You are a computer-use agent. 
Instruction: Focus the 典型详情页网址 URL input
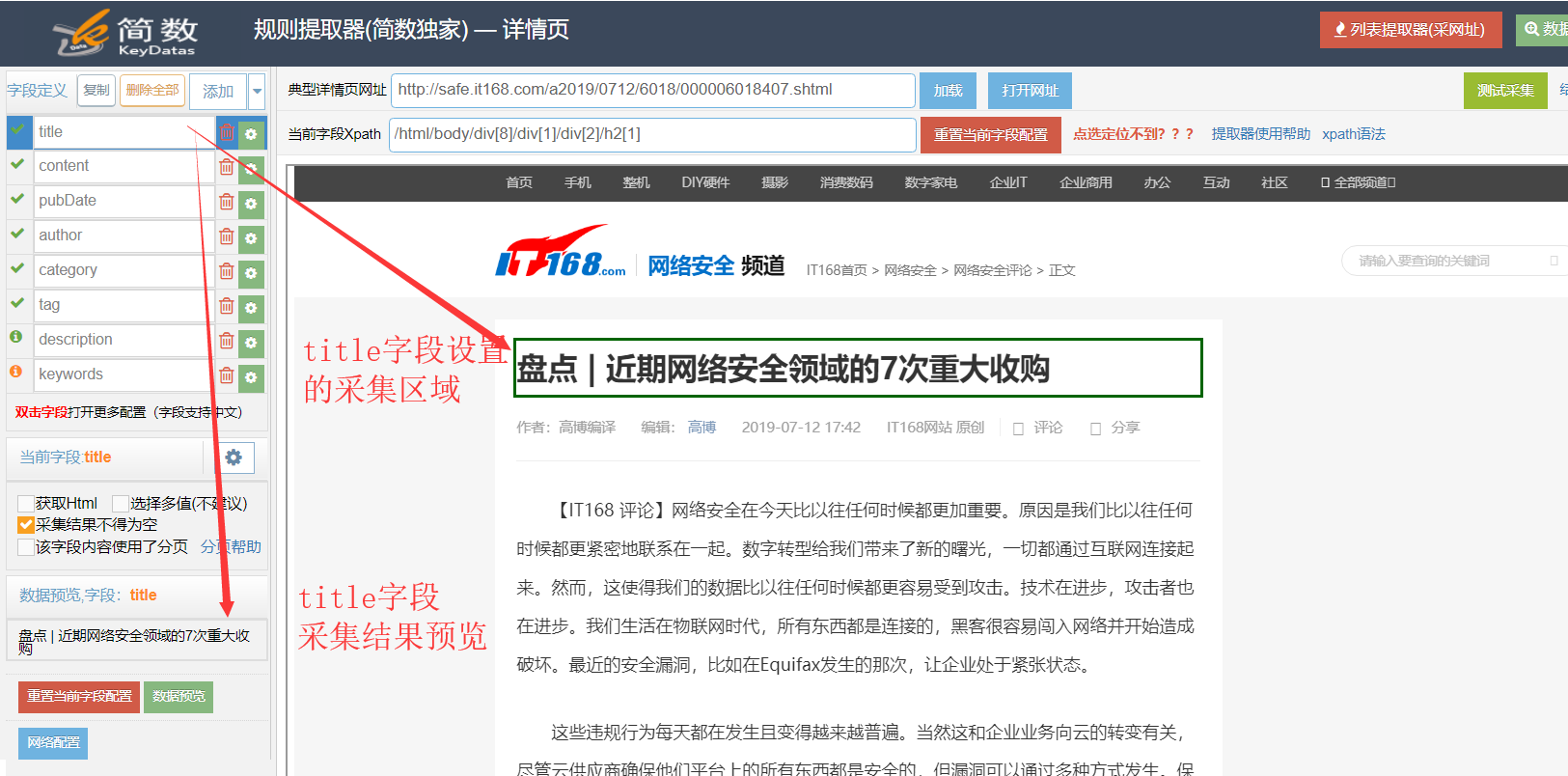pyautogui.click(x=653, y=91)
